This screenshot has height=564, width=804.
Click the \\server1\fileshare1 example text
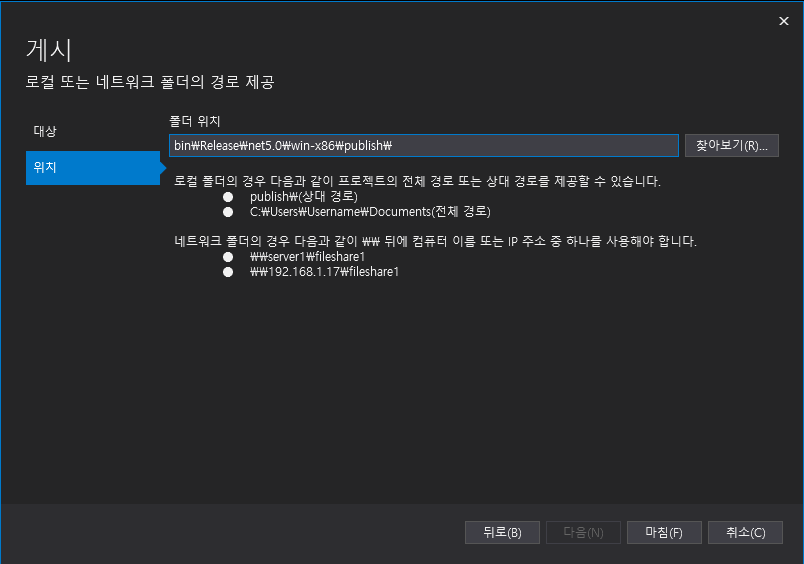pos(308,257)
